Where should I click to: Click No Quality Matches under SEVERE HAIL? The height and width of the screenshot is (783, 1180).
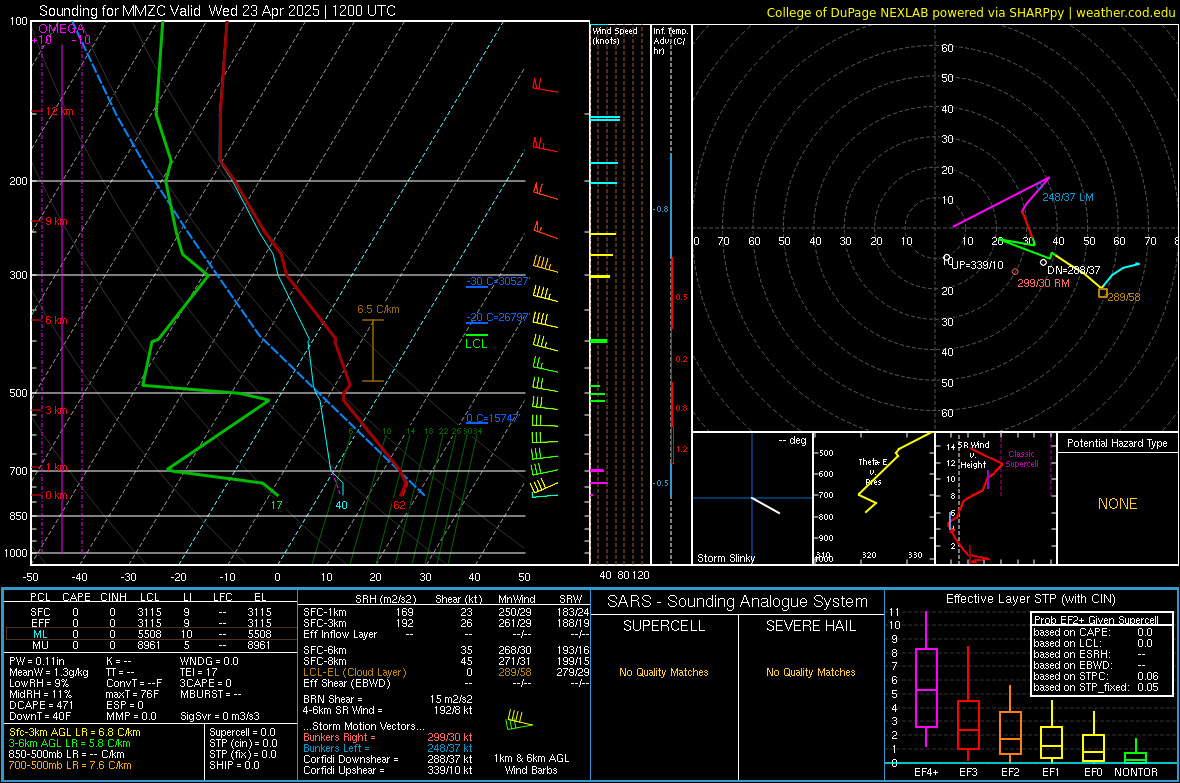pos(810,672)
